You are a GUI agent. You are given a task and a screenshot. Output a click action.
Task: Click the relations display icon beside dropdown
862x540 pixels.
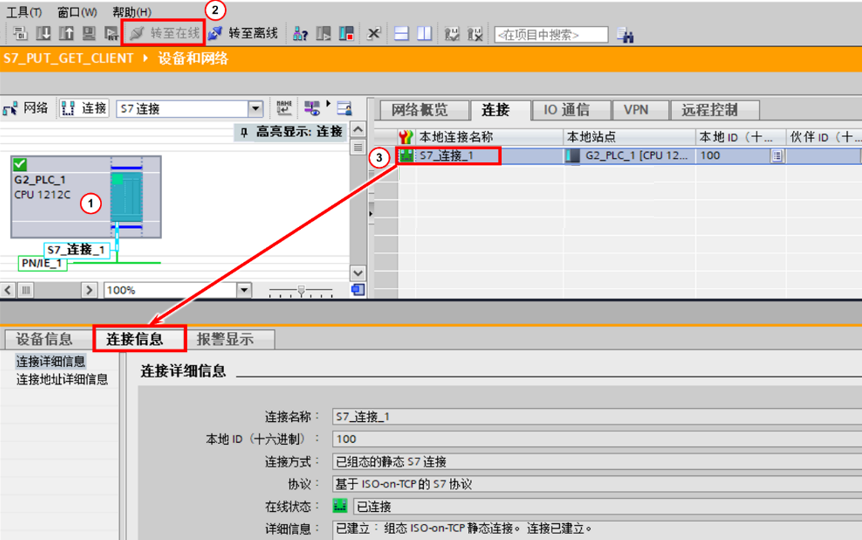pyautogui.click(x=284, y=108)
